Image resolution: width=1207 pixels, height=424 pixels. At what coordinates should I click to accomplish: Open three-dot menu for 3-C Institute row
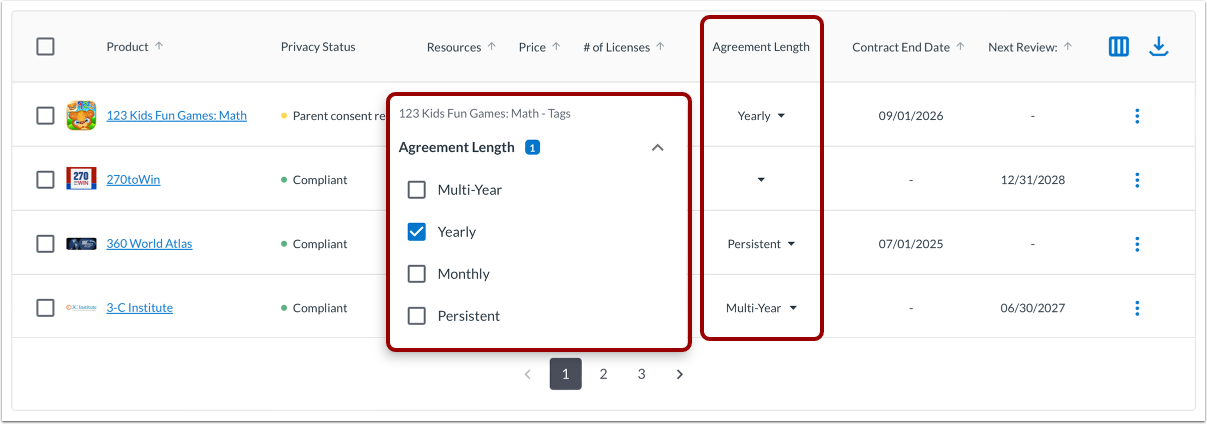pos(1137,308)
